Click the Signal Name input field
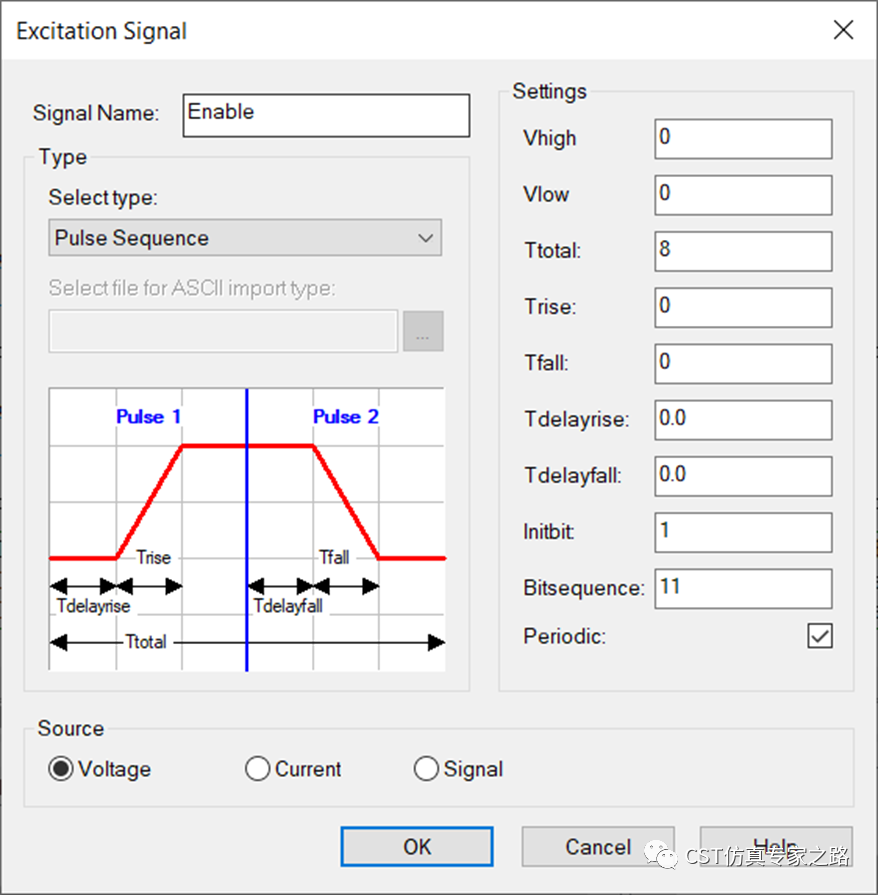The width and height of the screenshot is (878, 895). pyautogui.click(x=326, y=114)
